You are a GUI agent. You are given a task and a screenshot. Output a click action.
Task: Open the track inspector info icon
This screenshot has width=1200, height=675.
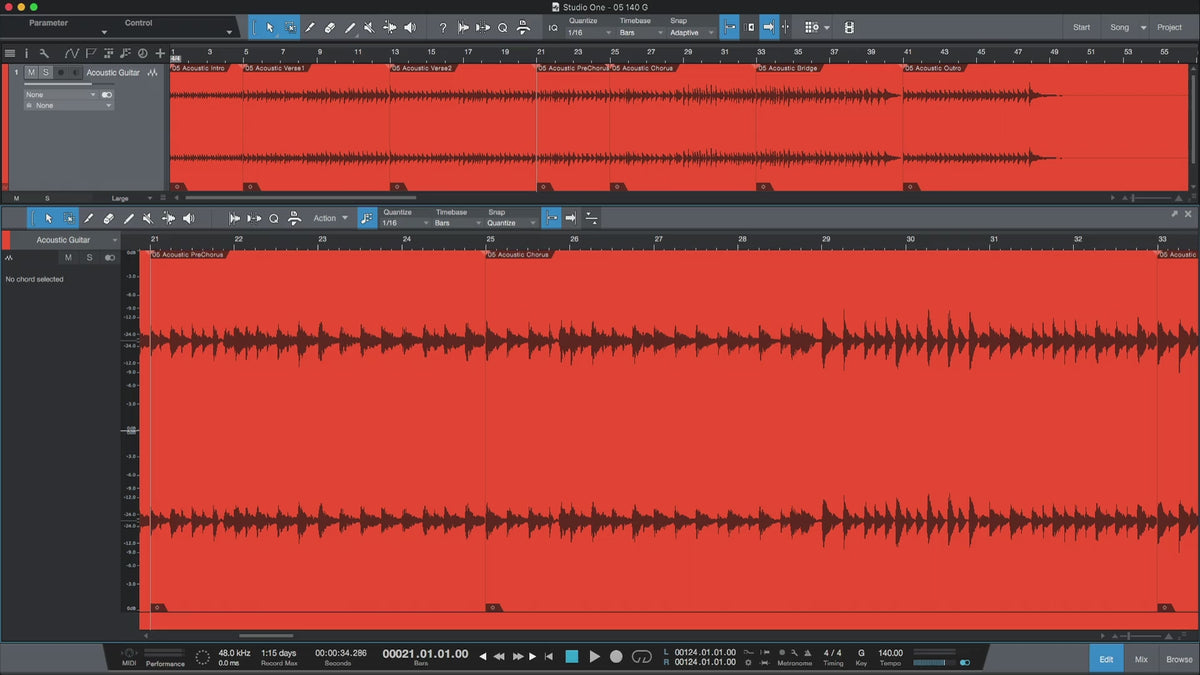pyautogui.click(x=27, y=53)
